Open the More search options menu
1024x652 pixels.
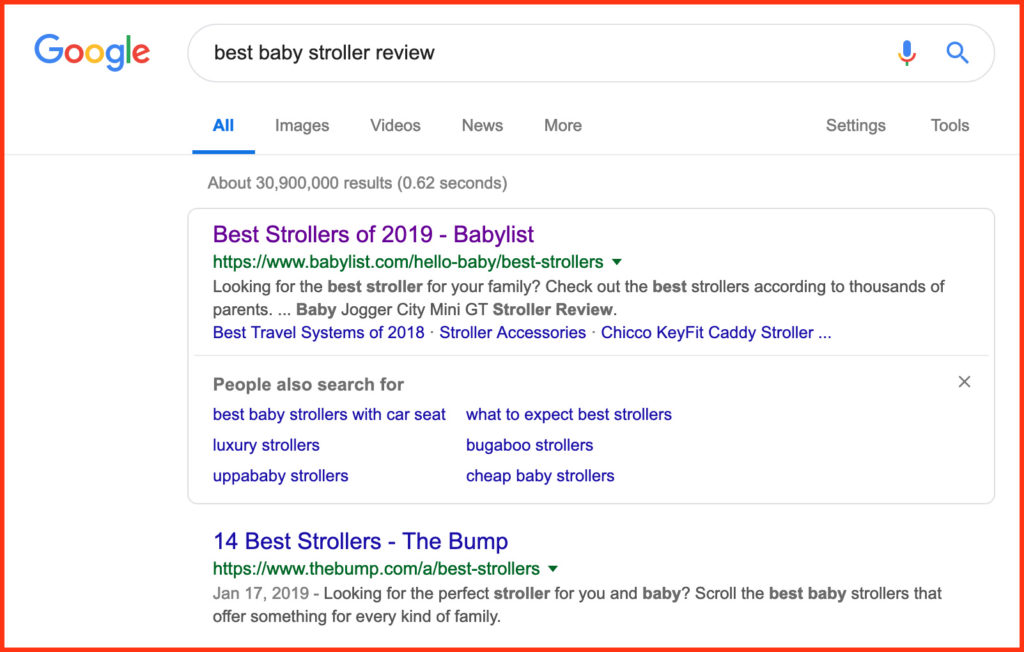click(562, 126)
